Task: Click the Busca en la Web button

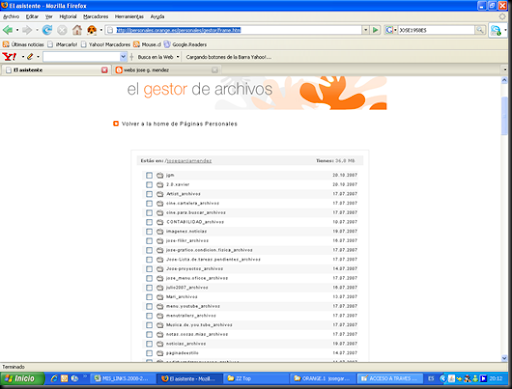Action: 155,57
